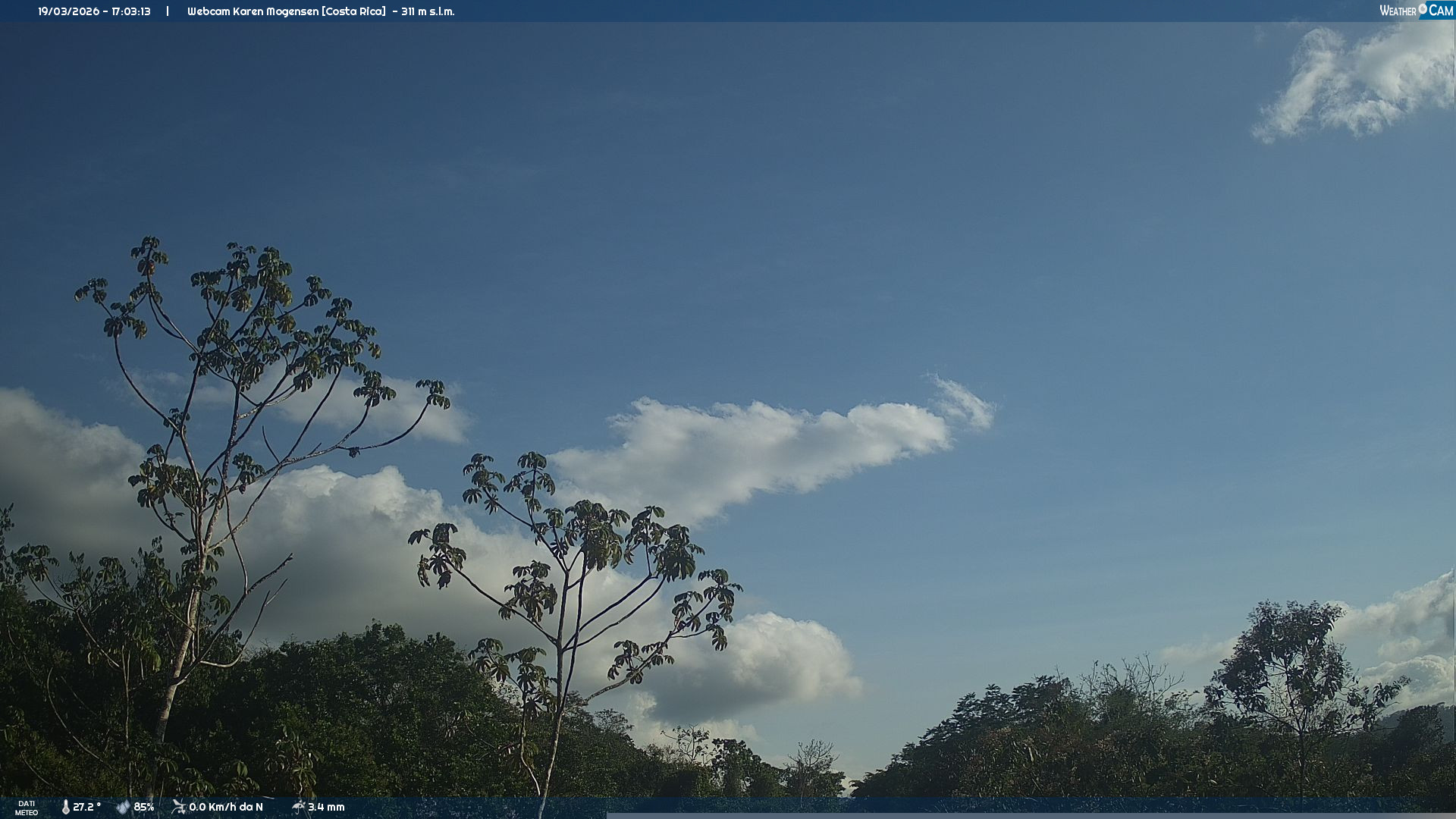The height and width of the screenshot is (819, 1456).
Task: Click the 85% humidity value
Action: pyautogui.click(x=144, y=807)
